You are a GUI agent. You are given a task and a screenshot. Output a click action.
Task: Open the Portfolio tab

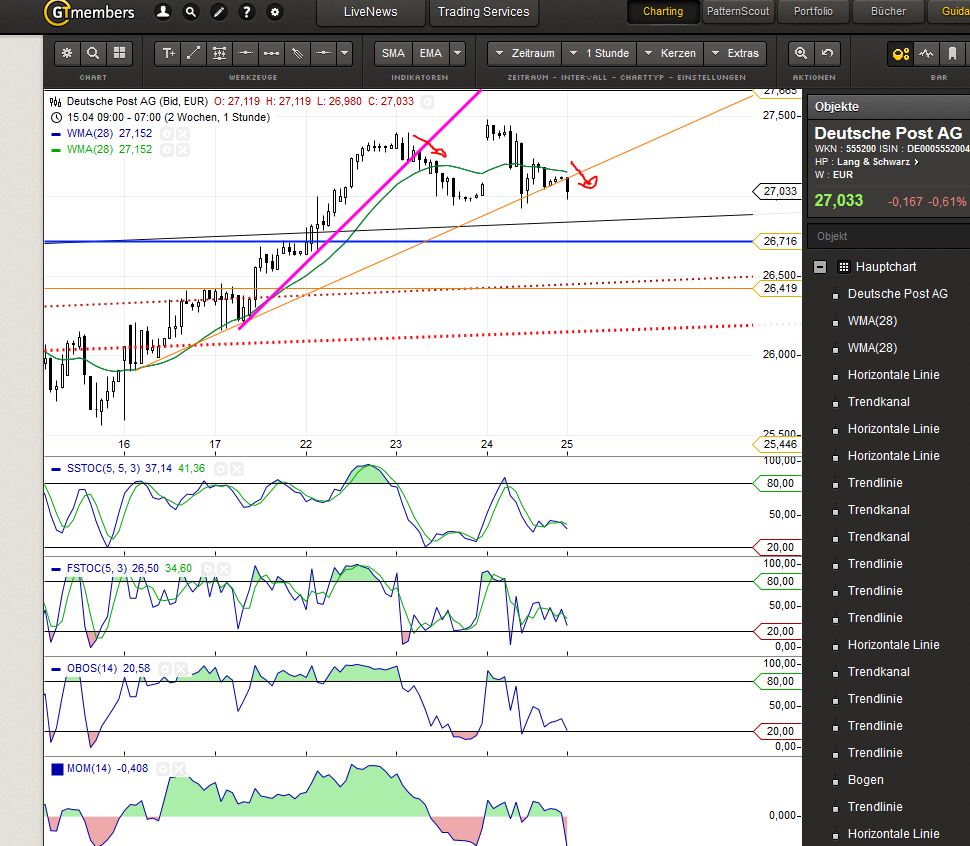click(813, 12)
